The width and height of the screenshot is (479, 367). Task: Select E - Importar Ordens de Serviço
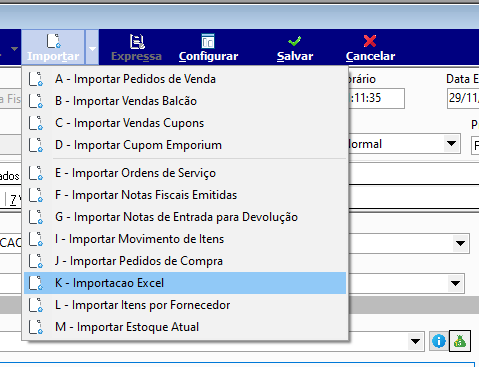(x=185, y=173)
